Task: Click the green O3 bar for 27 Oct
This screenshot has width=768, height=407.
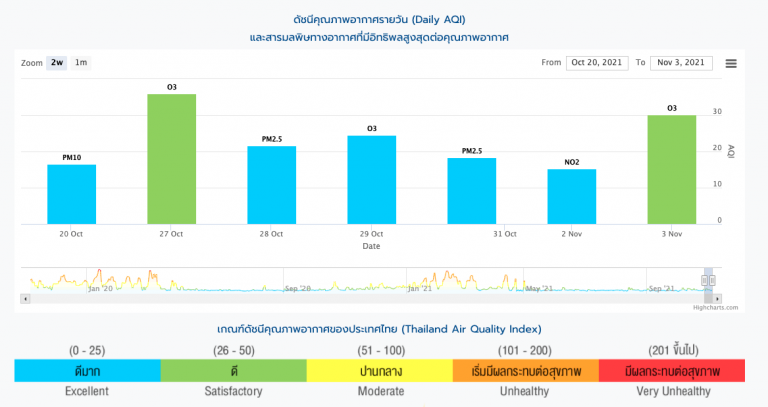Action: coord(172,160)
